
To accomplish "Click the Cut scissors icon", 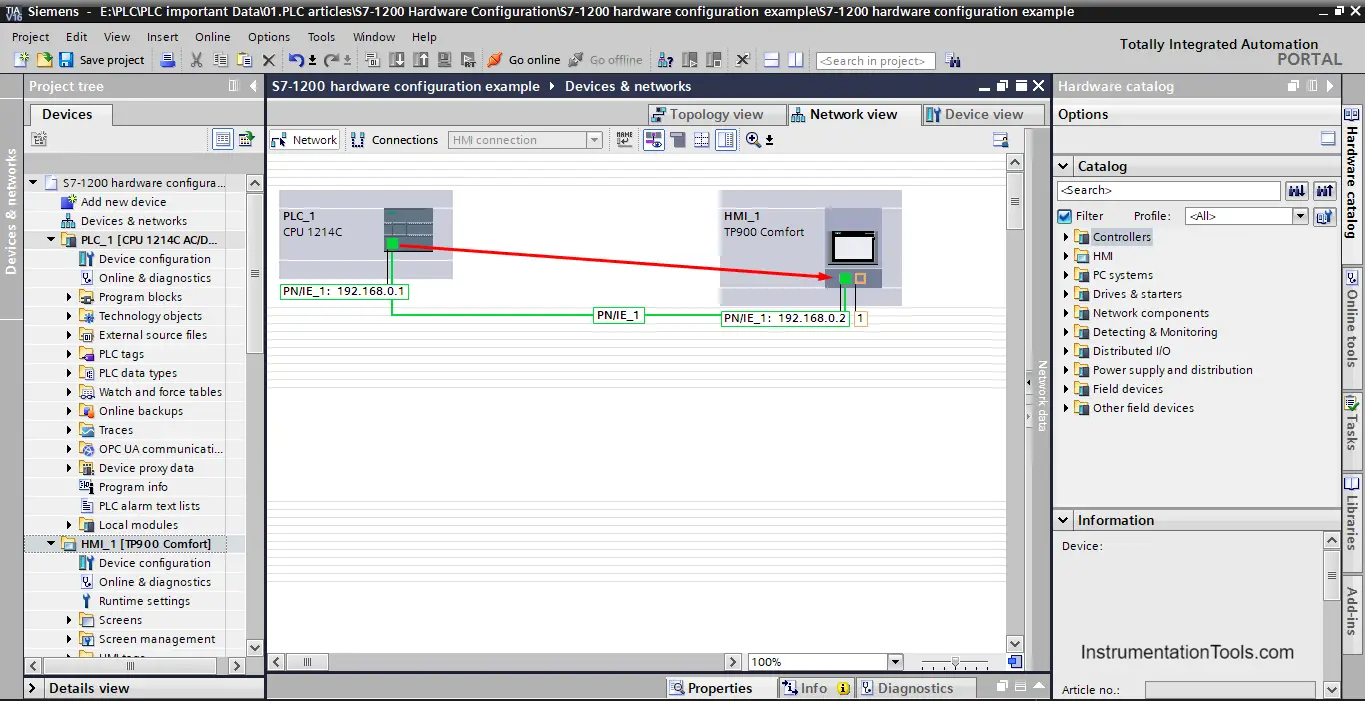I will point(196,60).
